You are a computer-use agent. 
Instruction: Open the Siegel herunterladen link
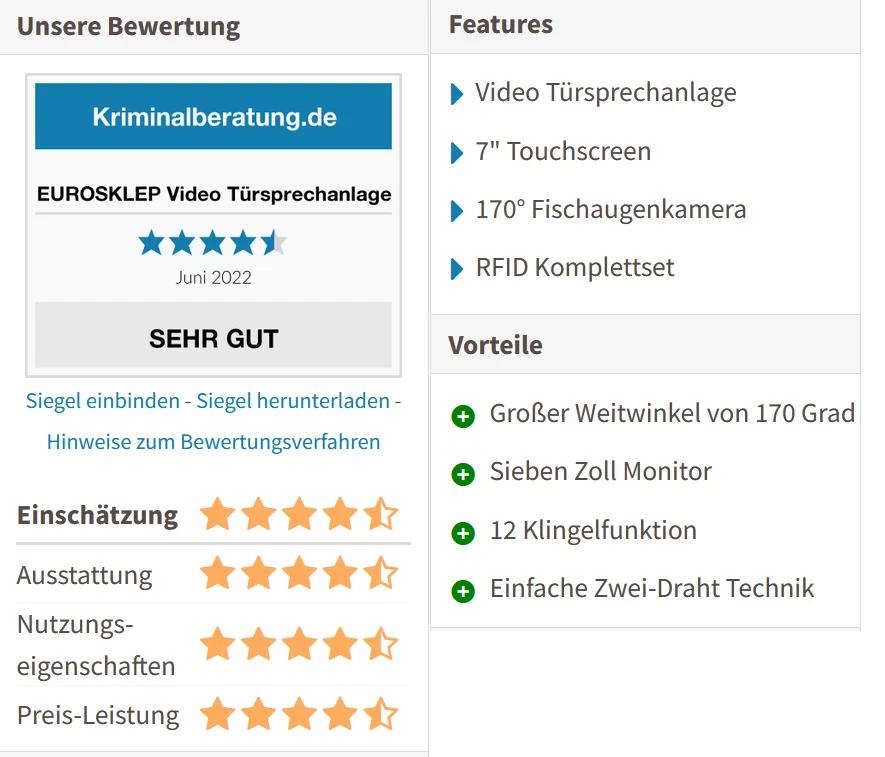click(293, 401)
